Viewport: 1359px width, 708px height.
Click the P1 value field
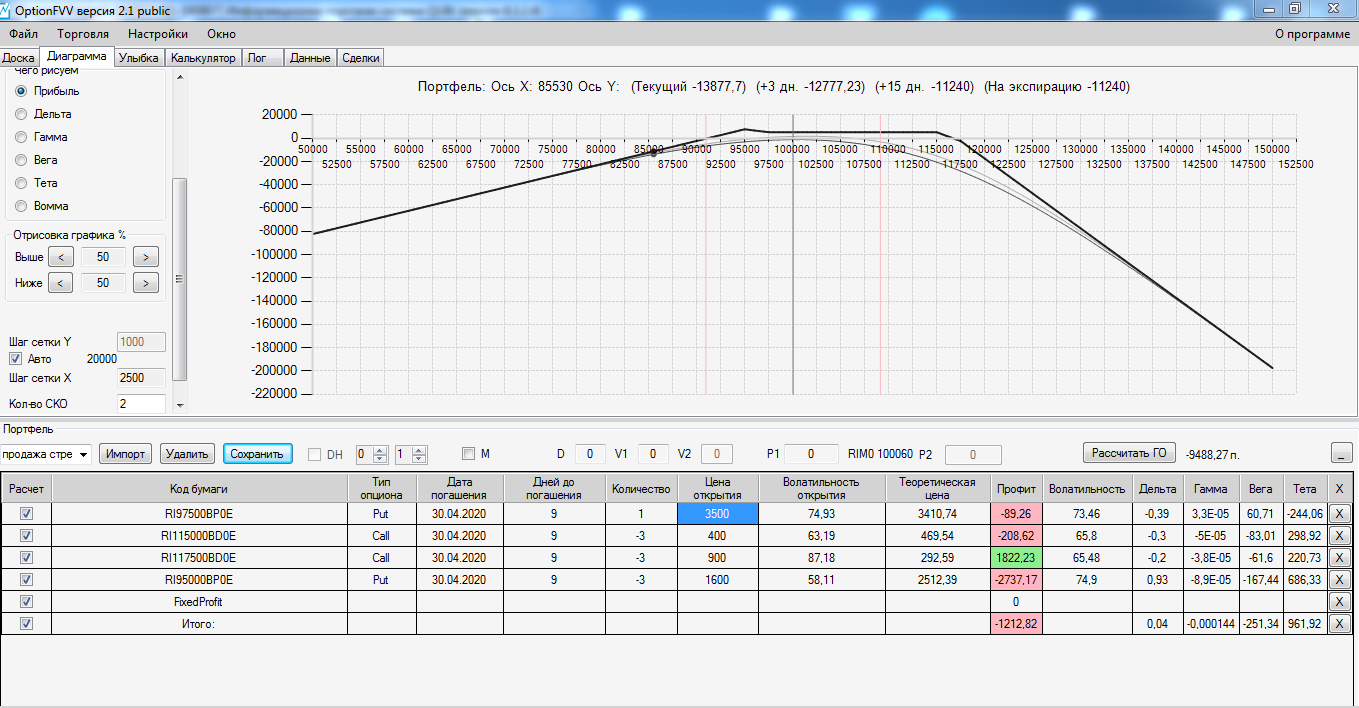pyautogui.click(x=812, y=454)
